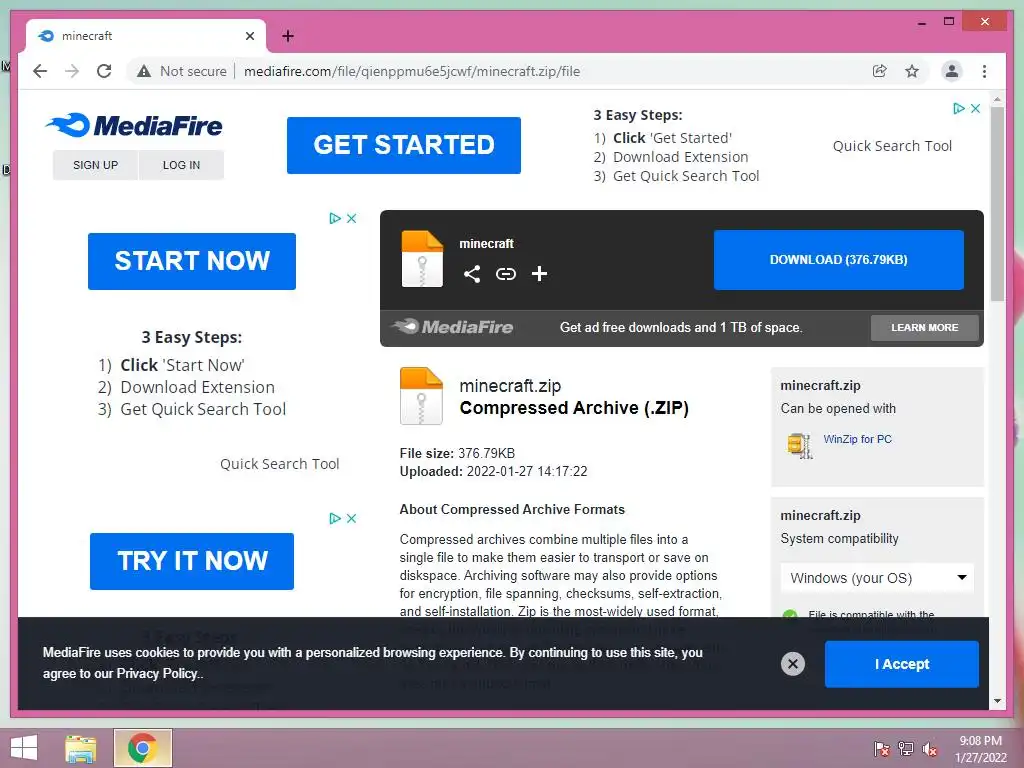
Task: Go back using browser back arrow
Action: [40, 71]
